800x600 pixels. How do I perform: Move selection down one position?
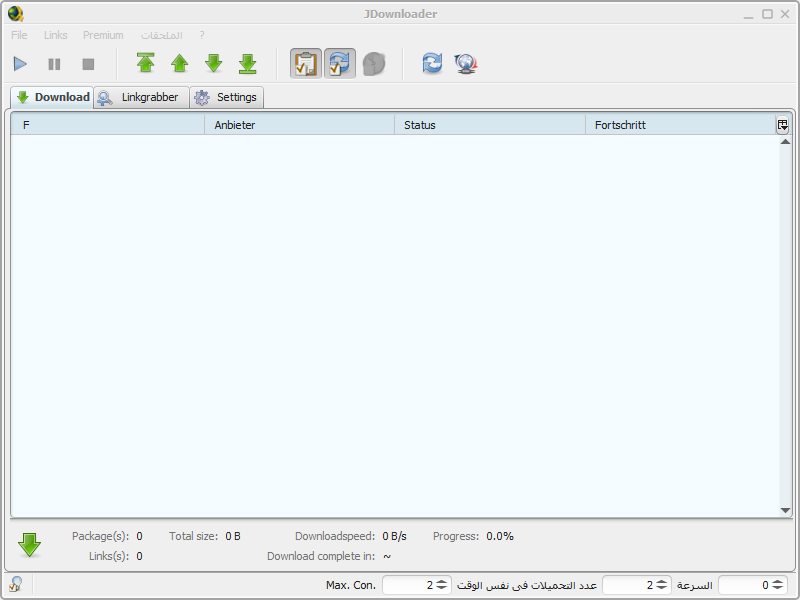click(214, 64)
